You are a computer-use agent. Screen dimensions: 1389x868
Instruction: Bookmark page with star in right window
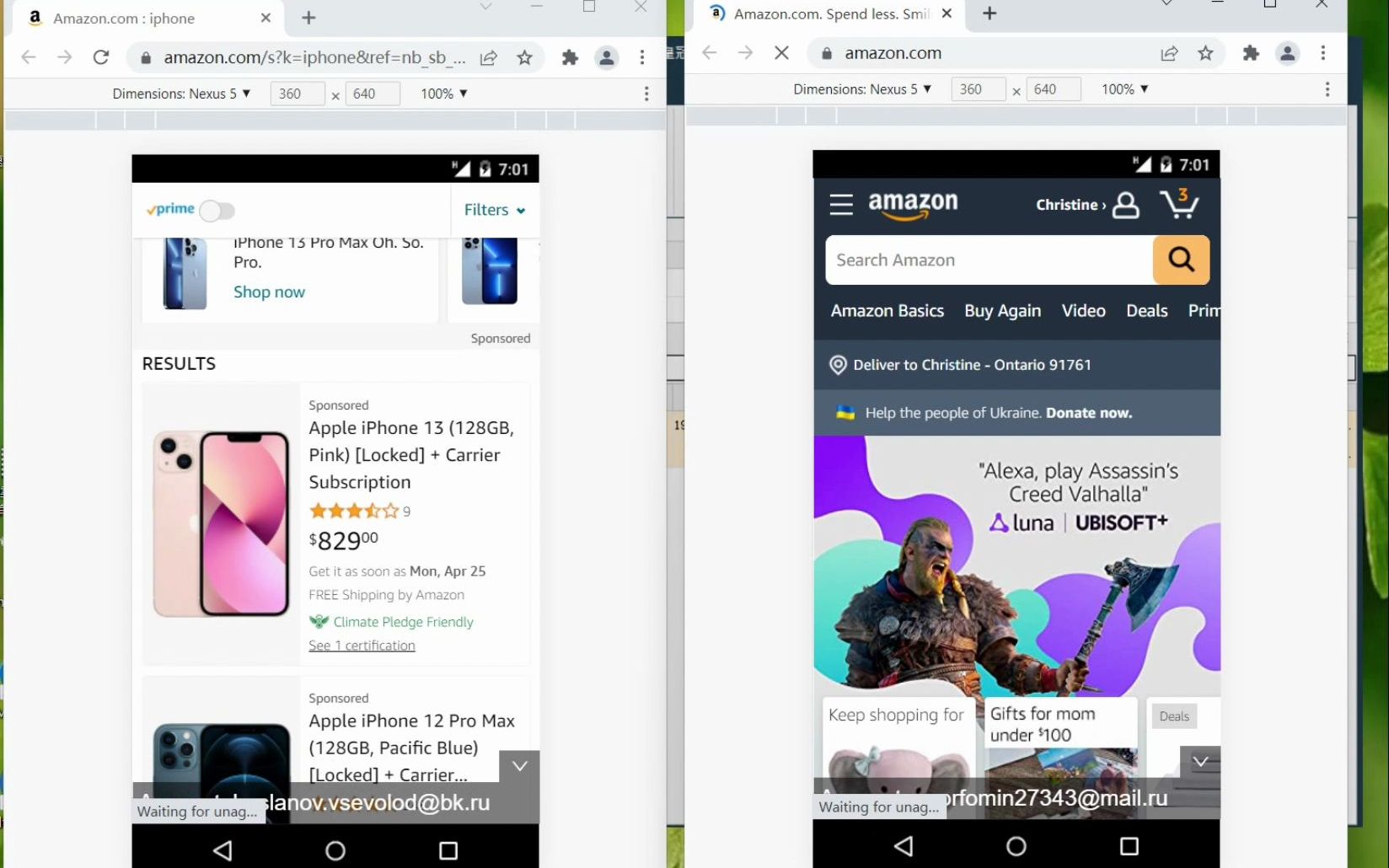1205,53
